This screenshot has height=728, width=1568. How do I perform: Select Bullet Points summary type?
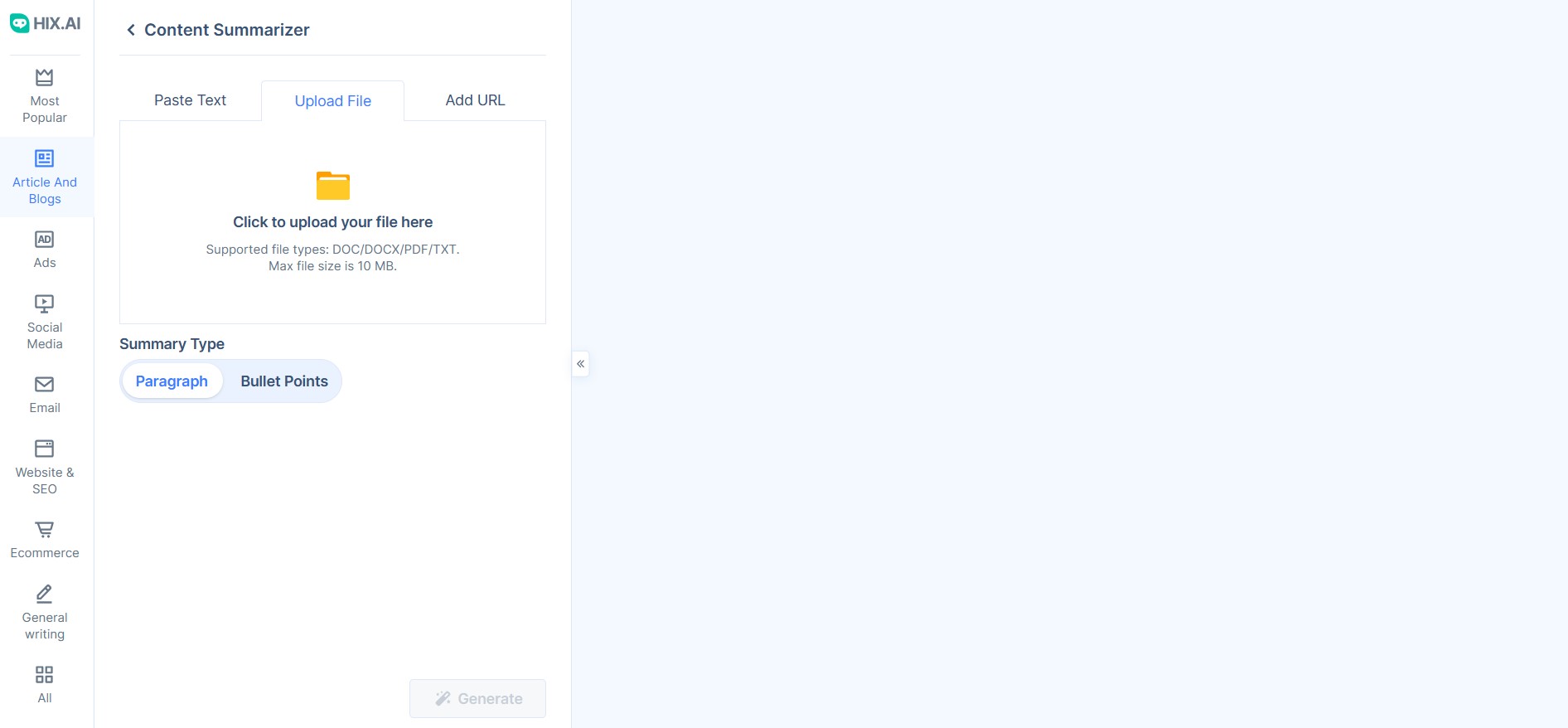[284, 381]
